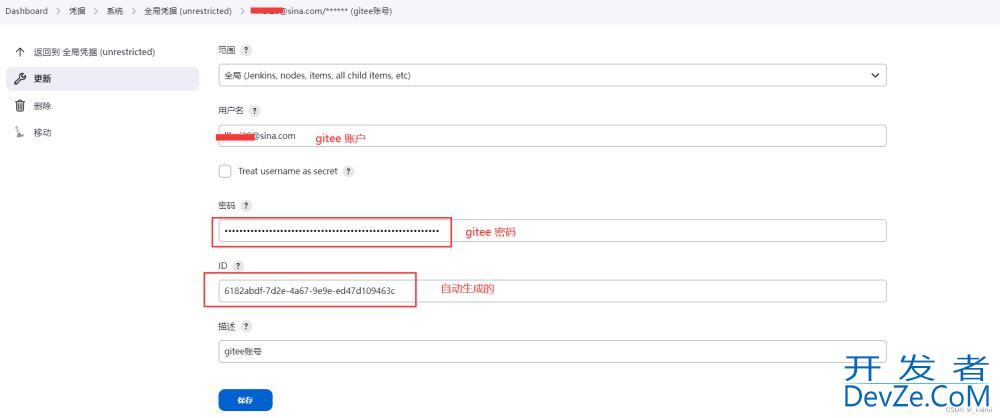Screen dimensions: 1000x418
Task: Click the chevron arrow of the 全局 dropdown
Action: 875,75
